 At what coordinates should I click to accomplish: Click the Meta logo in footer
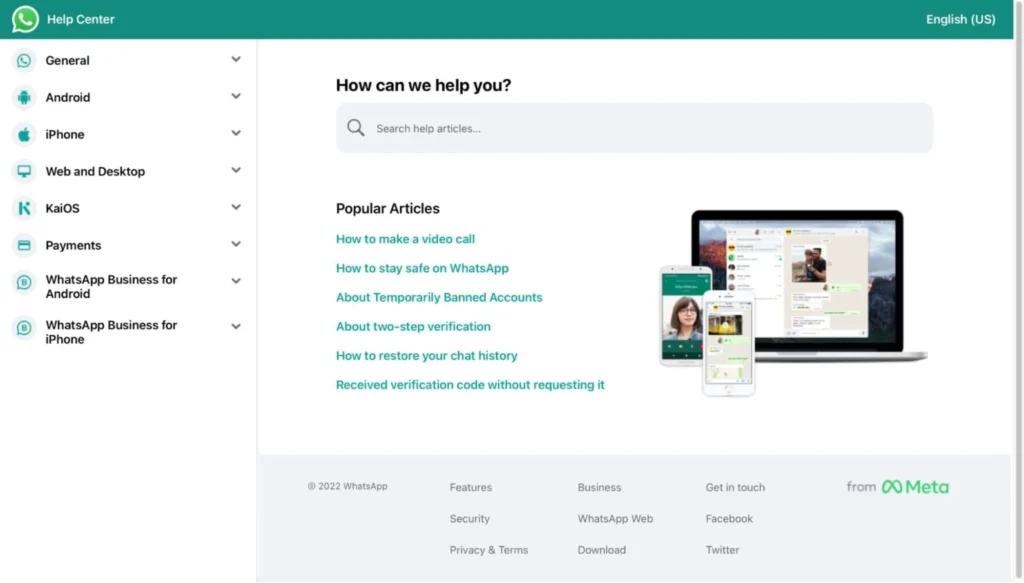click(915, 487)
